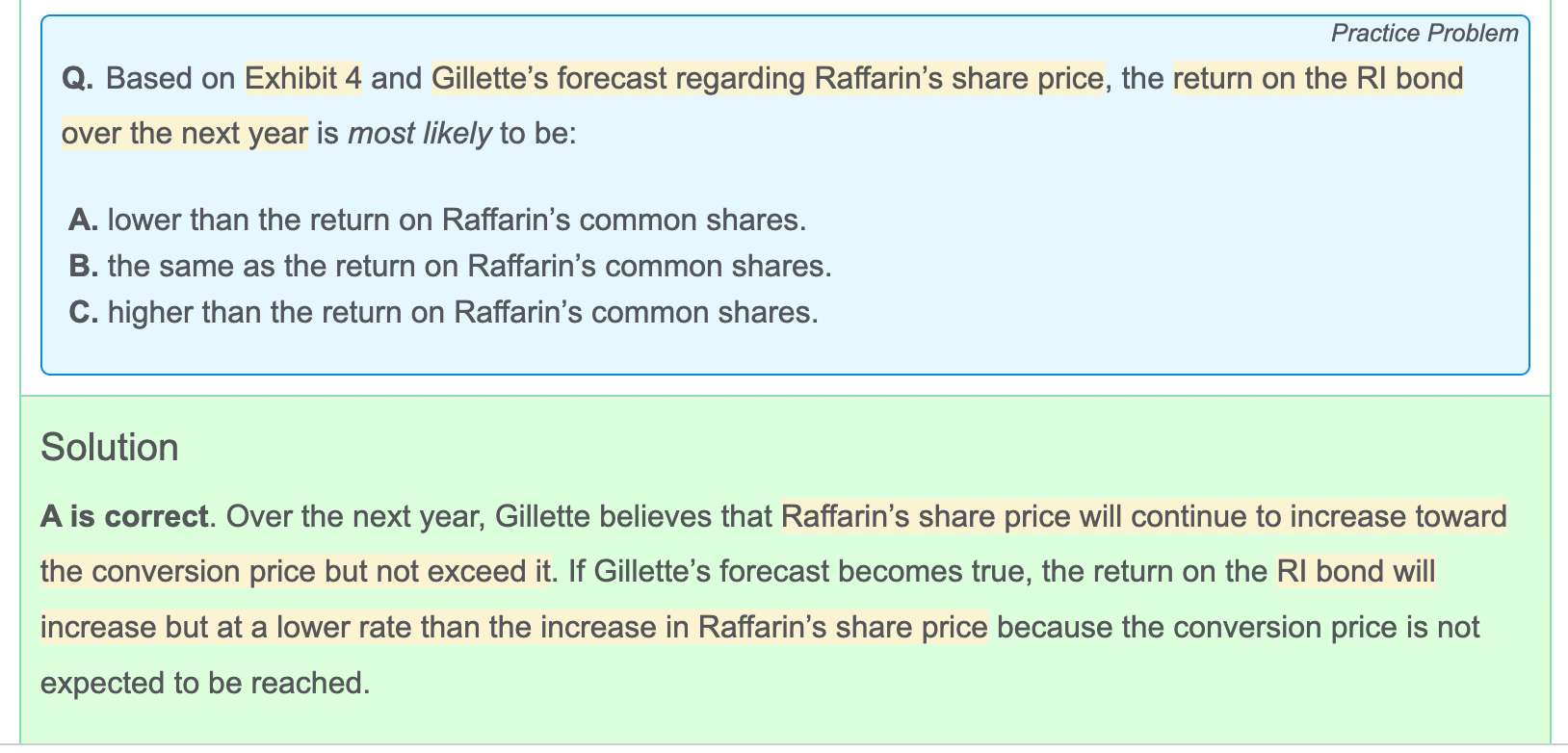
Task: Click highlight 'the conversion price but not exceed it'
Action: click(x=296, y=572)
